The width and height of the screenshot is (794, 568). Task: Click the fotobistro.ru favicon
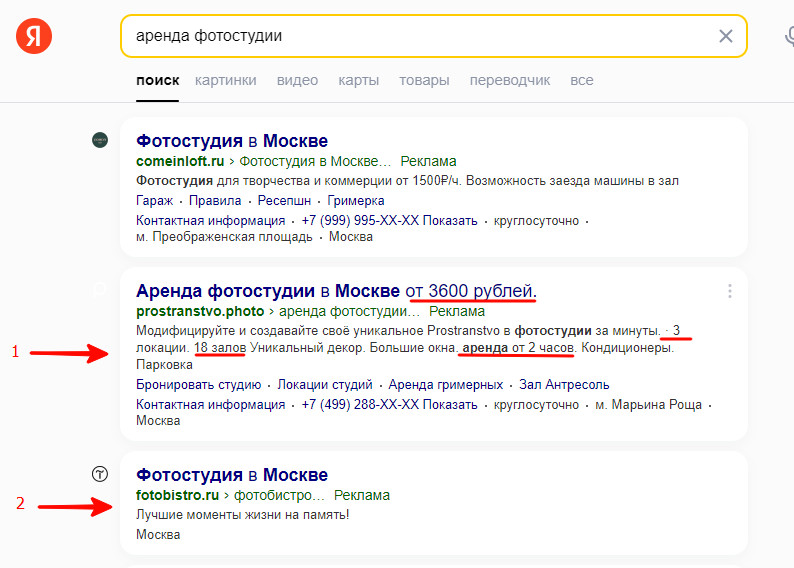[x=99, y=475]
